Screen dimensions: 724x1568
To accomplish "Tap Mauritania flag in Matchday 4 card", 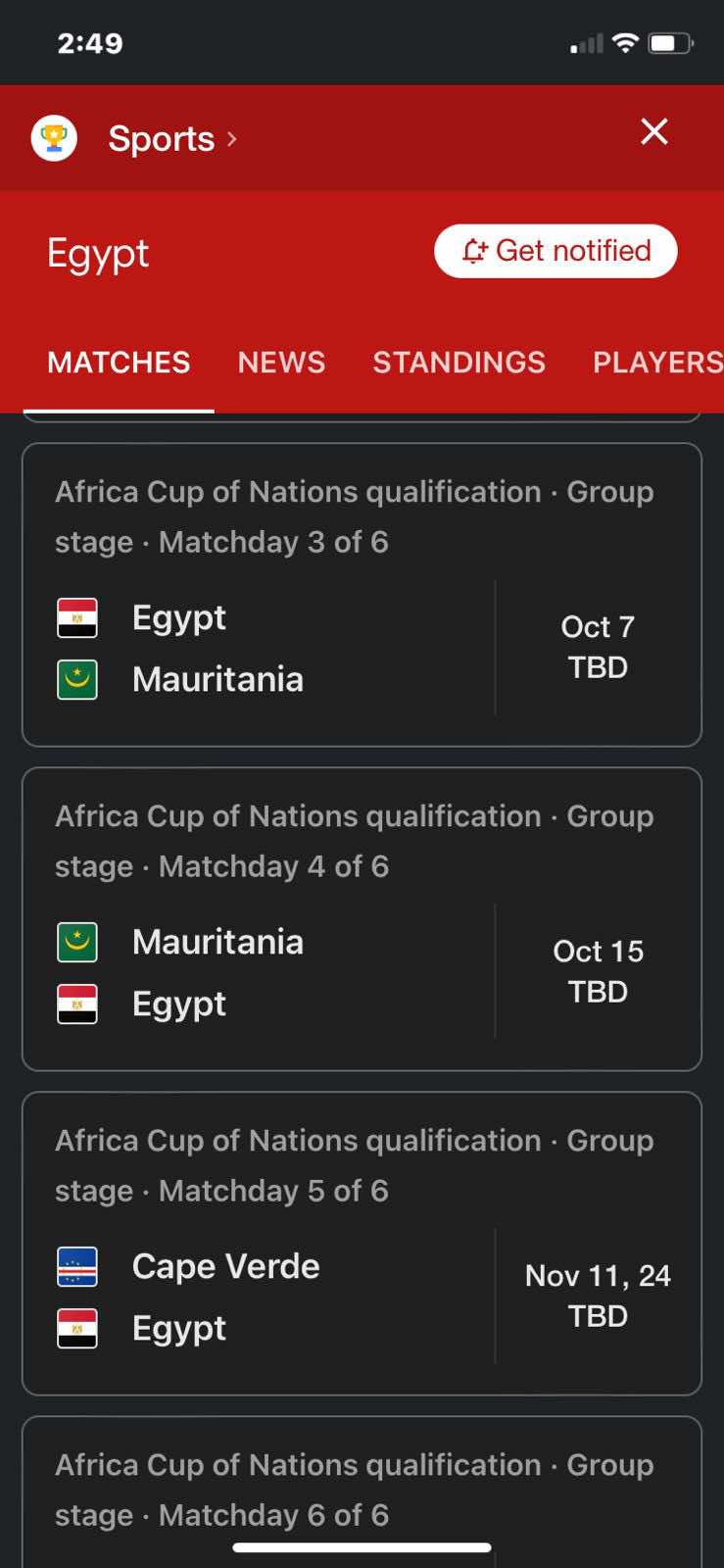I will (x=77, y=943).
